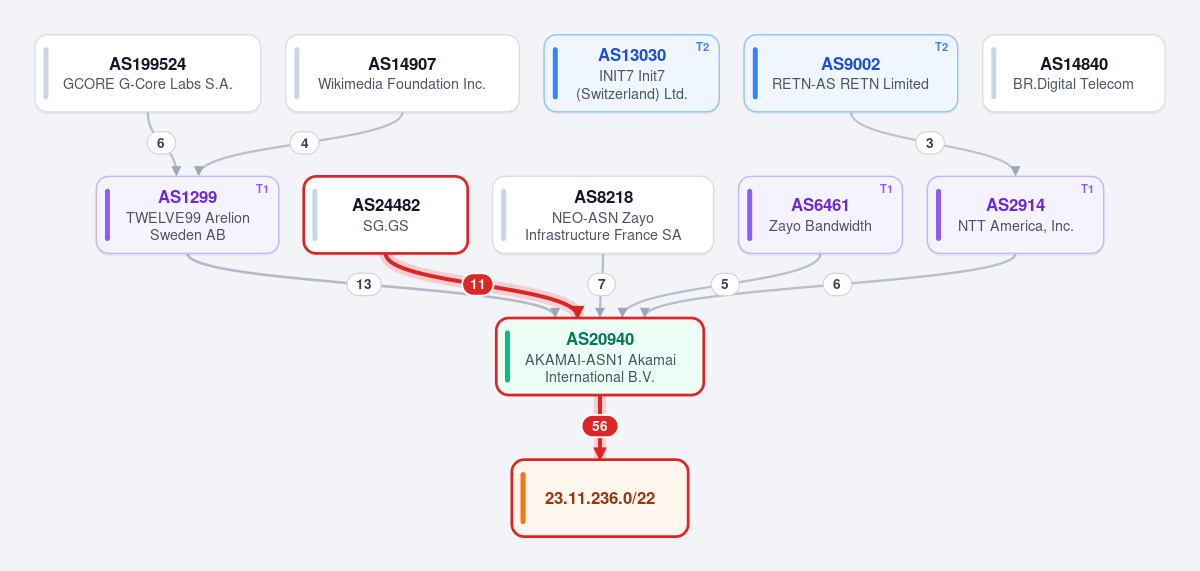Click the edge count badge 7
This screenshot has width=1200, height=571.
pyautogui.click(x=601, y=285)
